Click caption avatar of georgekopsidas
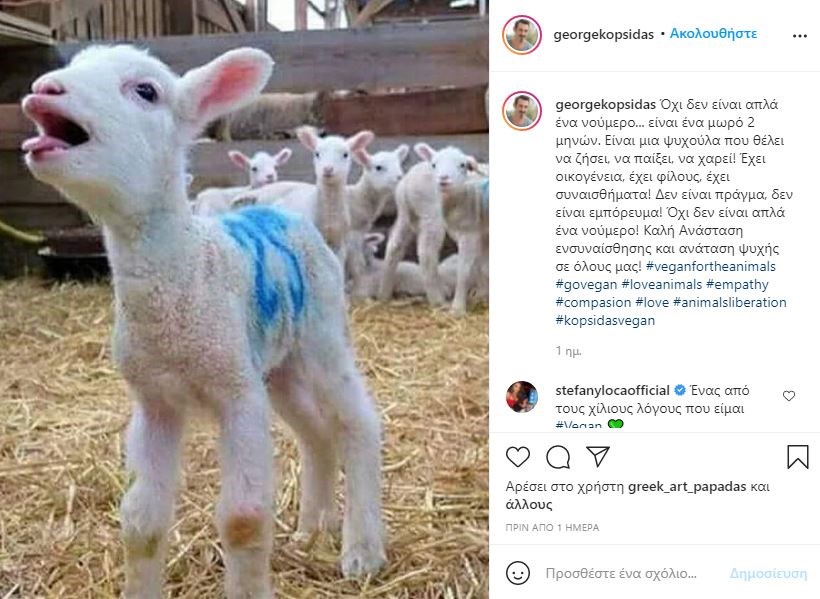This screenshot has height=599, width=820. tap(522, 110)
